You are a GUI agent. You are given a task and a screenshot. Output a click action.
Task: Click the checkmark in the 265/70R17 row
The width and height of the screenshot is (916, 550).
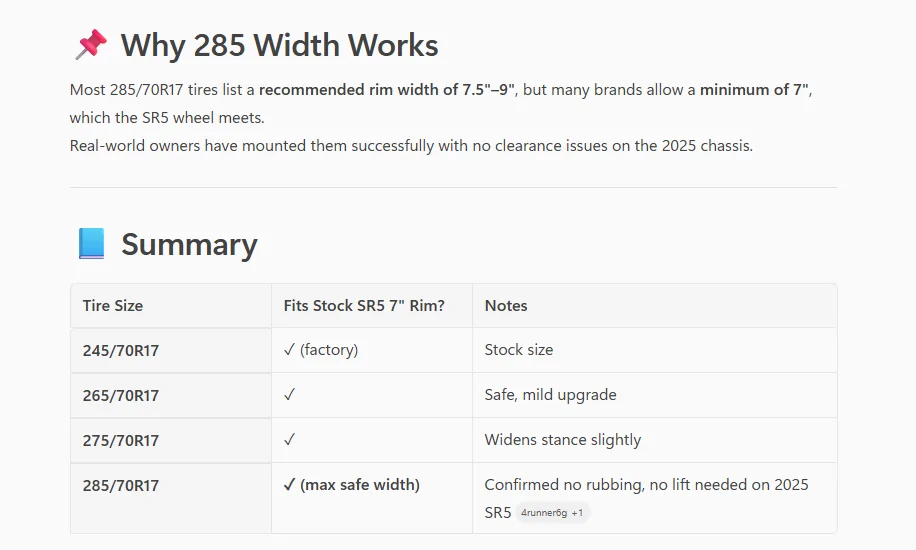click(289, 395)
